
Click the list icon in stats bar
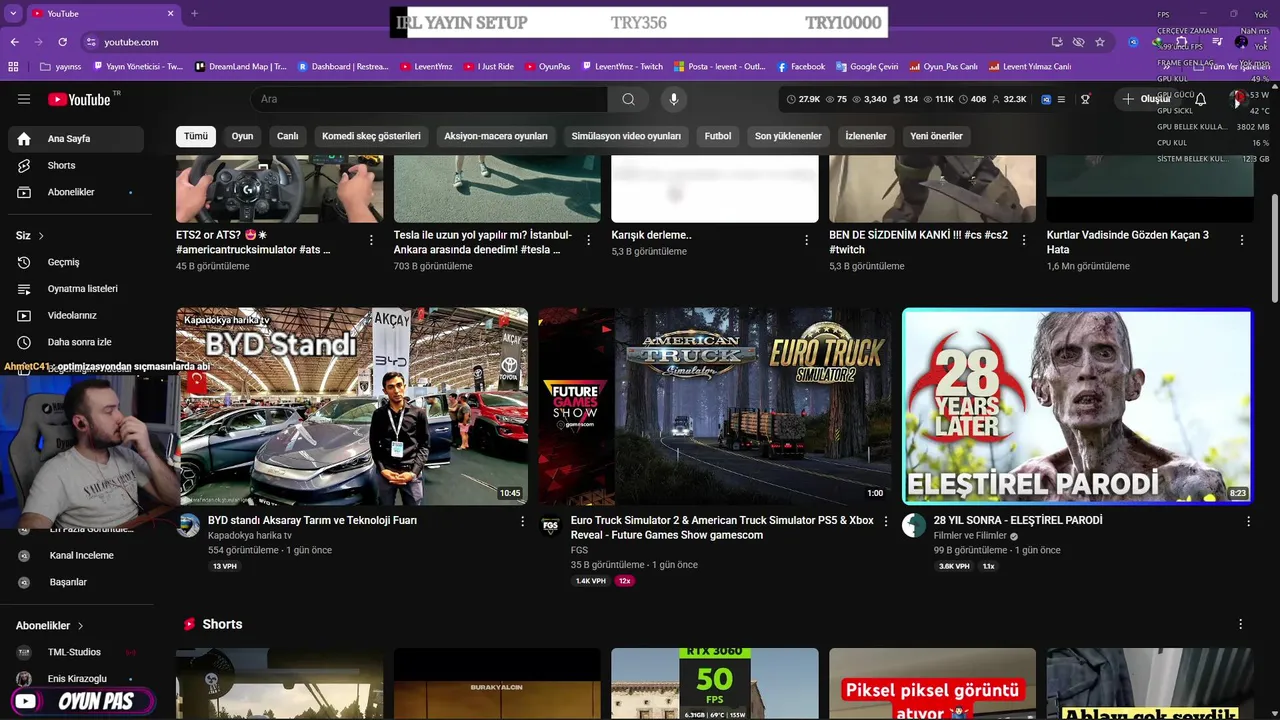coord(1061,99)
